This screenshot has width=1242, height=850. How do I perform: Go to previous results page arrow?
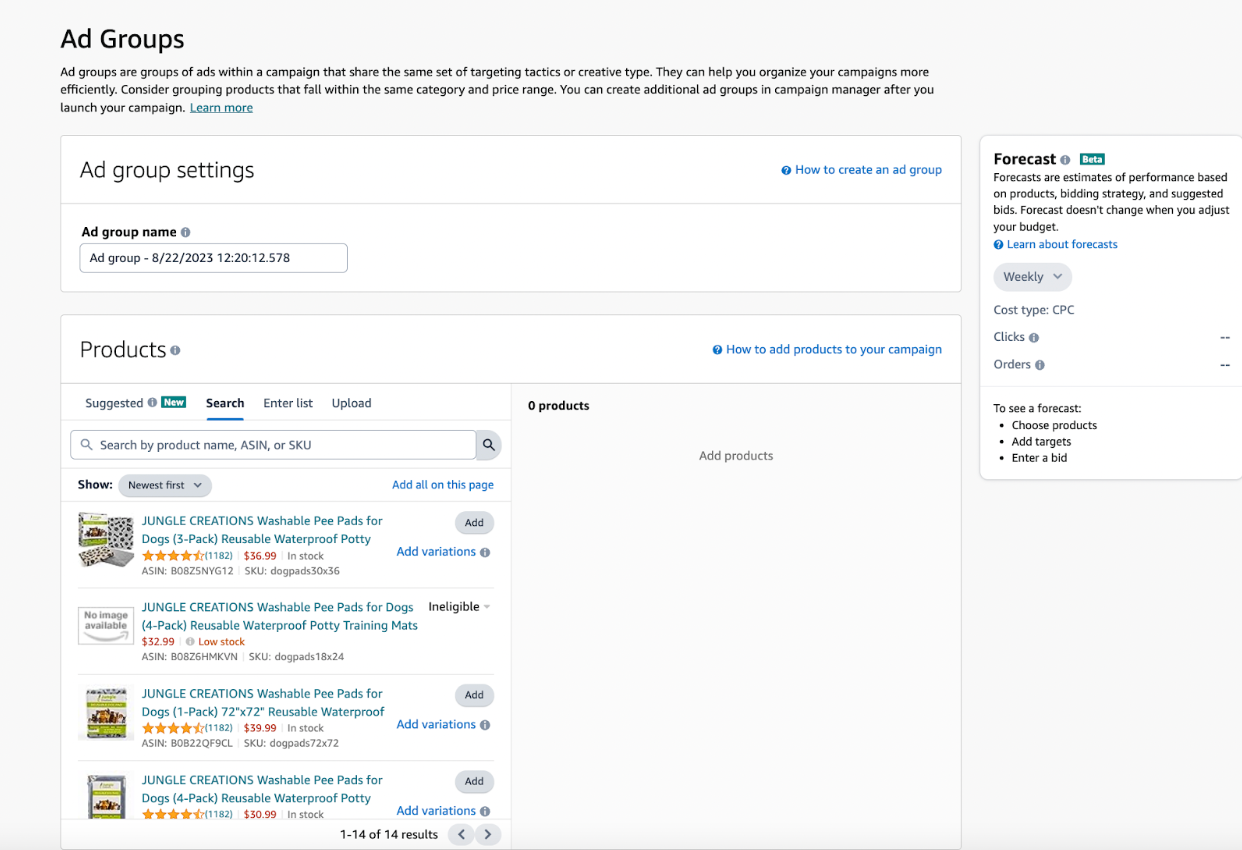tap(461, 834)
